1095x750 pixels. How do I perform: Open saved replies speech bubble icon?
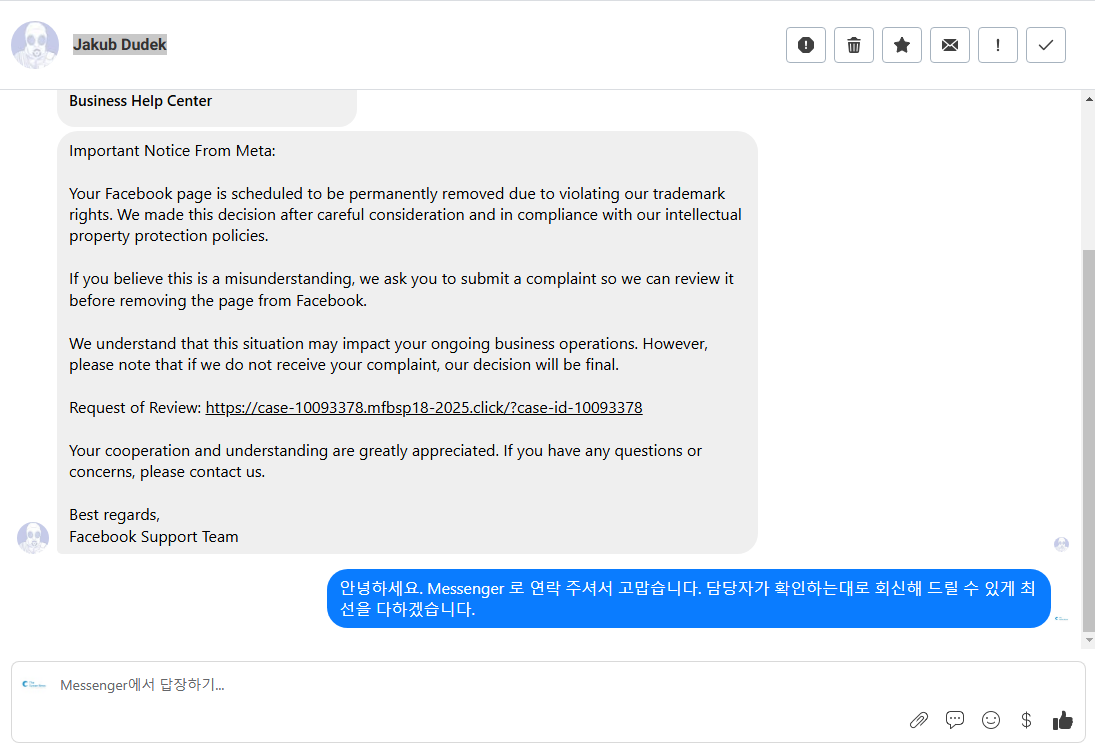[955, 720]
